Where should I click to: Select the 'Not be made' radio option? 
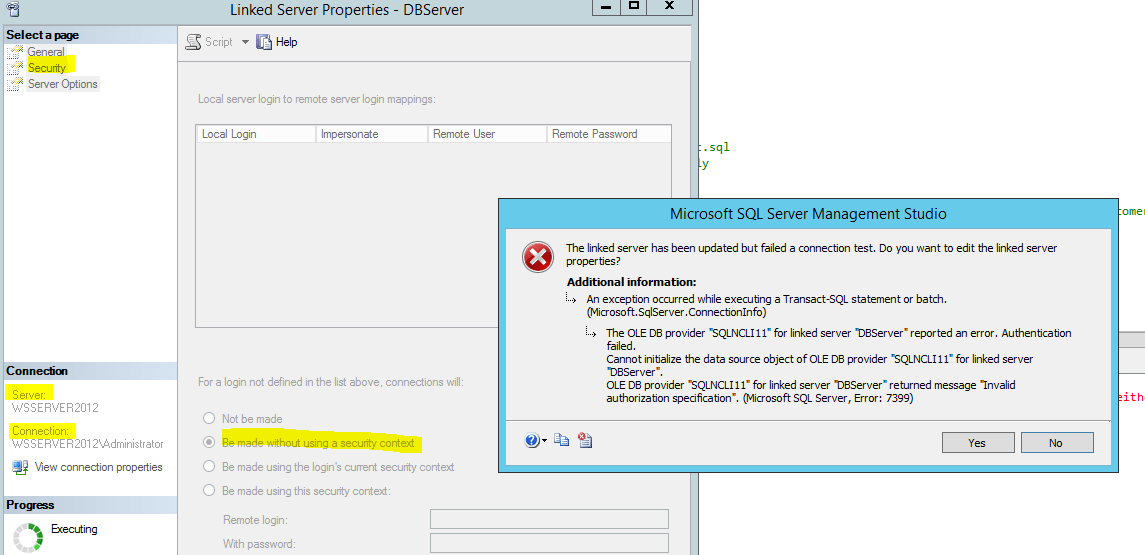click(x=210, y=418)
